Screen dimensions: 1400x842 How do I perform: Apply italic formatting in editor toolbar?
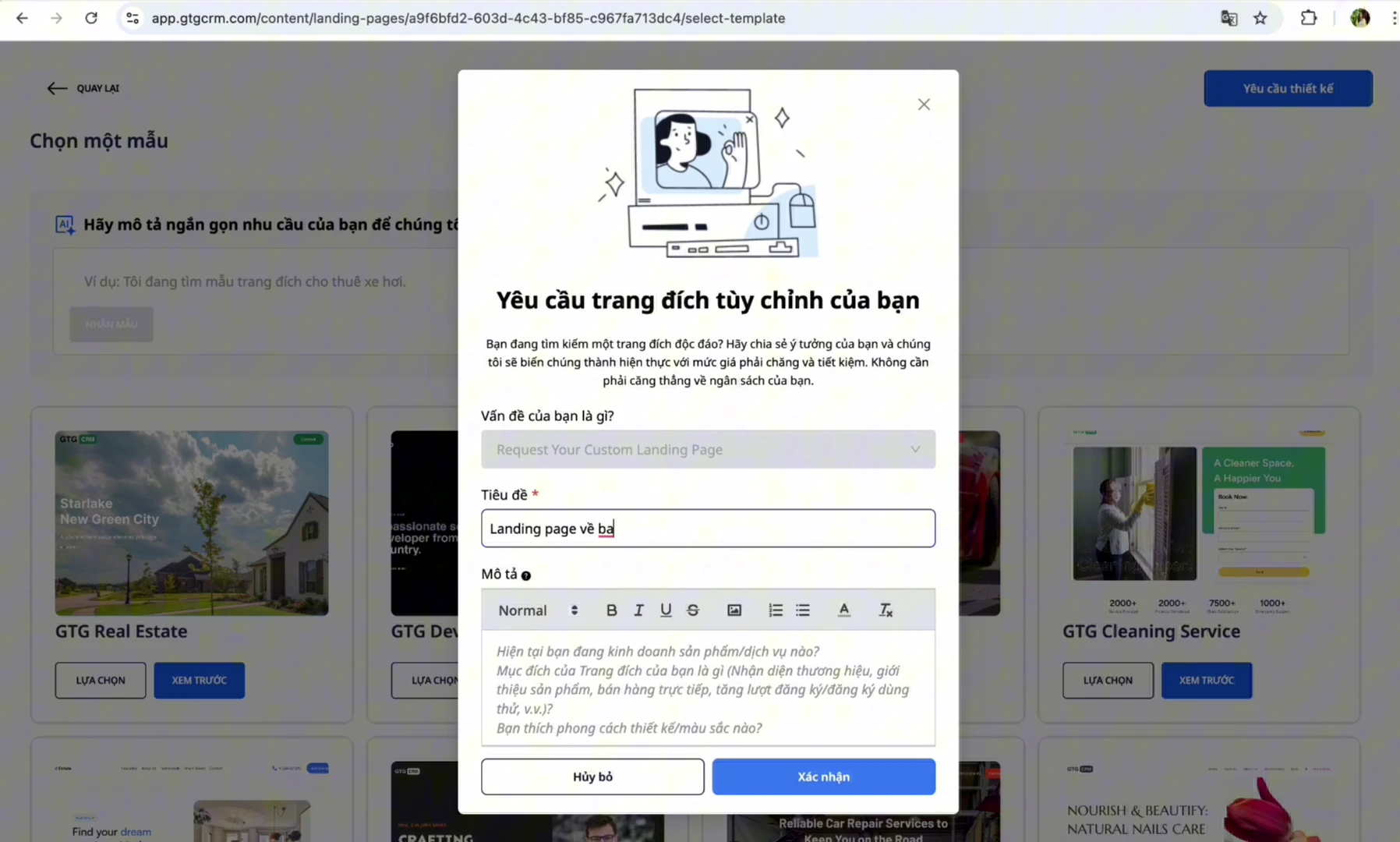click(x=638, y=610)
